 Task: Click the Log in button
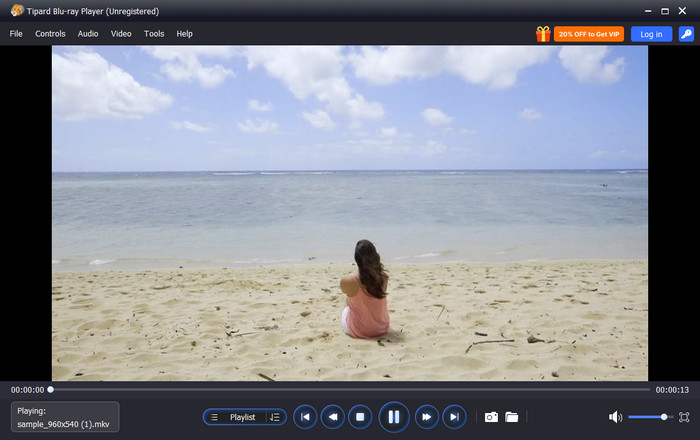[651, 34]
